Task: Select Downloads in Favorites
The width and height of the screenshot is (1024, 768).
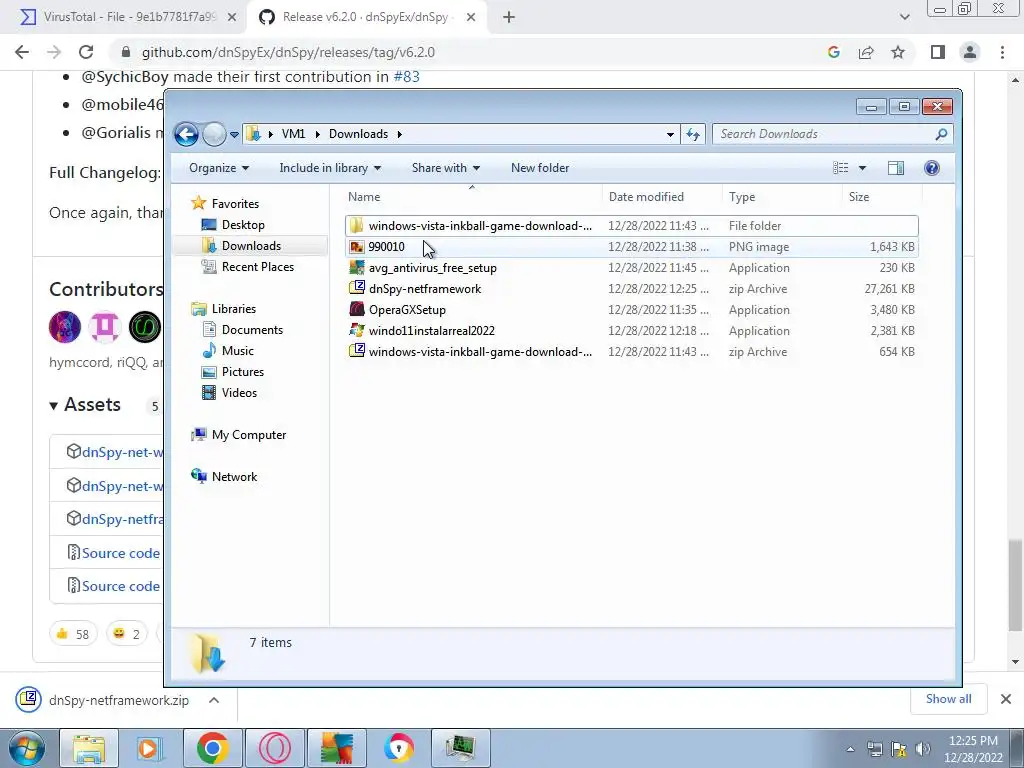Action: pyautogui.click(x=251, y=246)
